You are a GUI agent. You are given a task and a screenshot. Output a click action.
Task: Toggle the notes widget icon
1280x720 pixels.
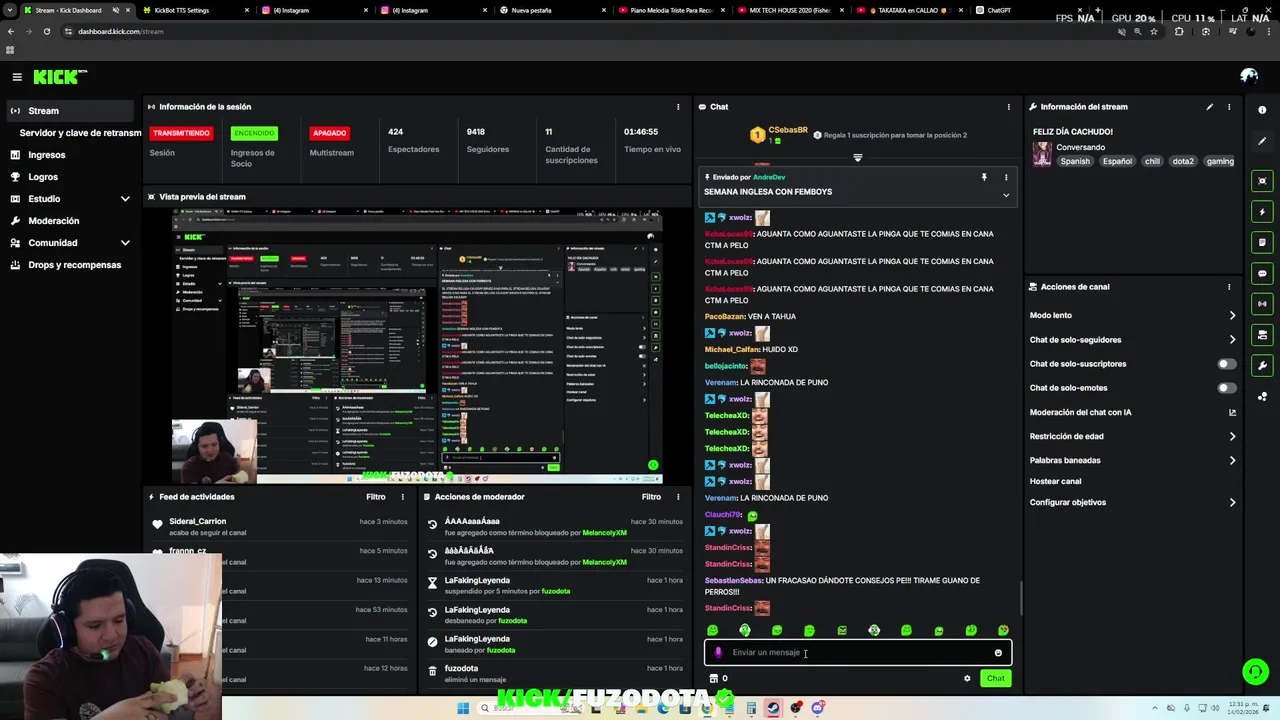pos(1262,242)
